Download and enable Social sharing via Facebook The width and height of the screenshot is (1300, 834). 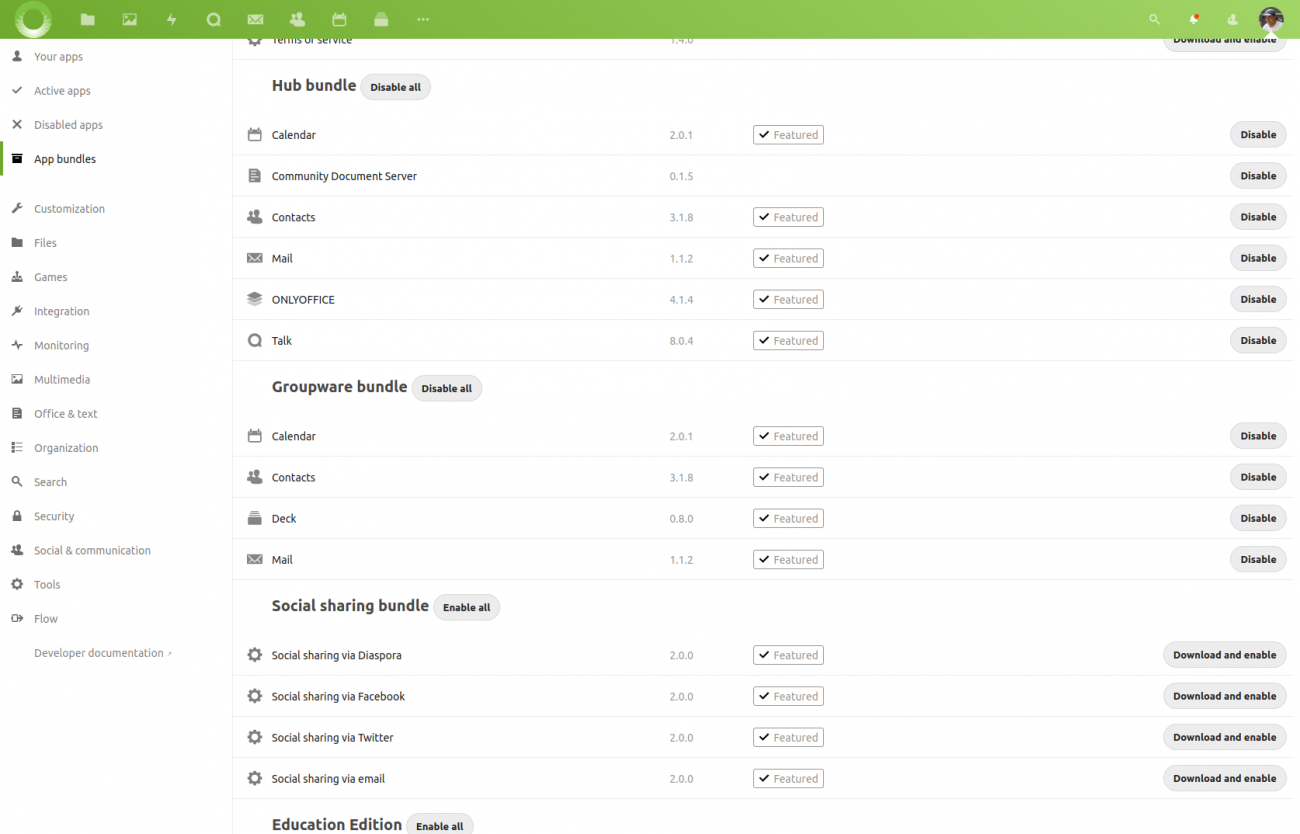[1225, 696]
